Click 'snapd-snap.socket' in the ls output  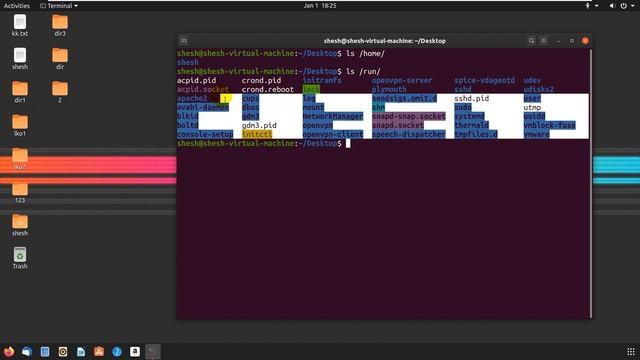coord(409,116)
